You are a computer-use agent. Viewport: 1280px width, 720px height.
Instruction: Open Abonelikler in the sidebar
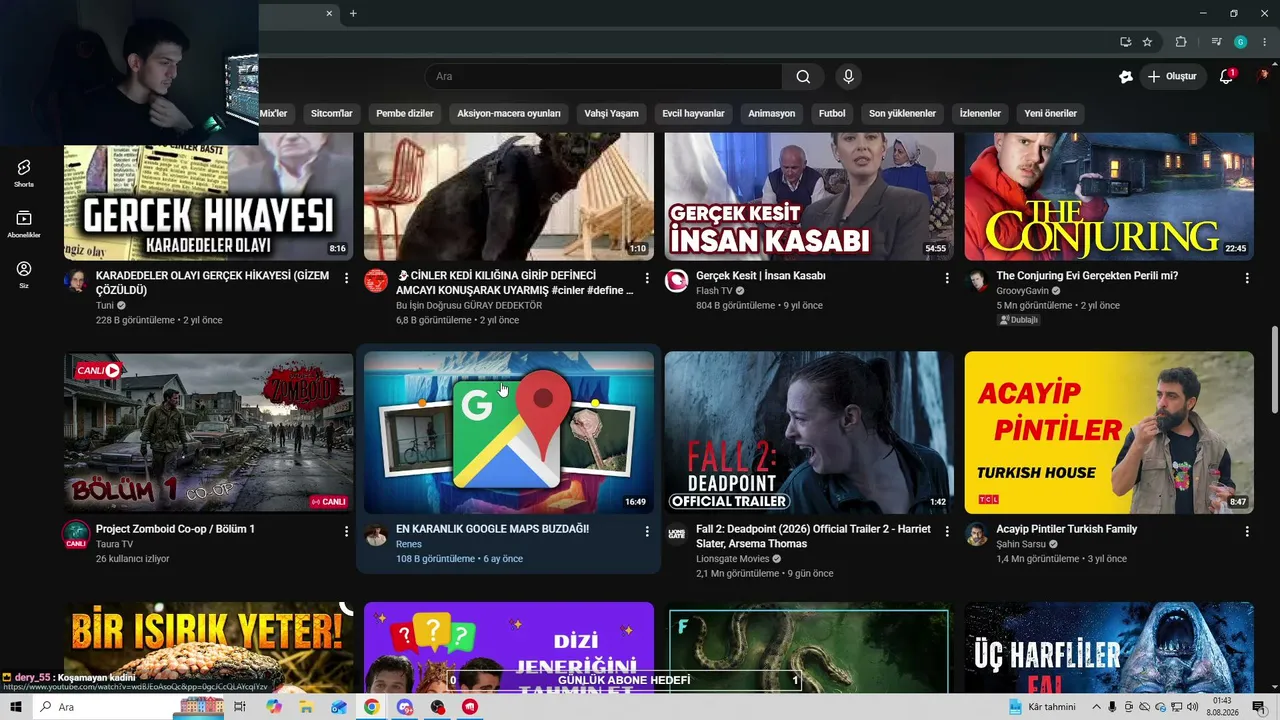[x=24, y=224]
